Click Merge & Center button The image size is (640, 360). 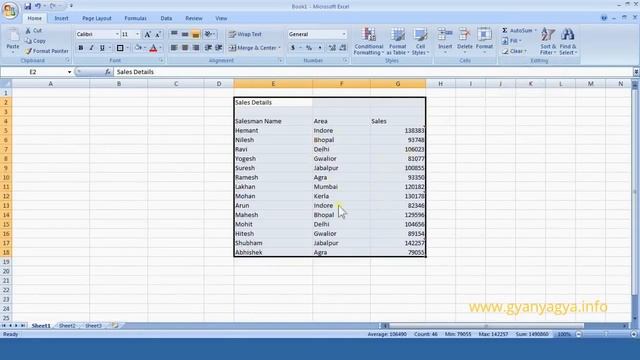252,48
